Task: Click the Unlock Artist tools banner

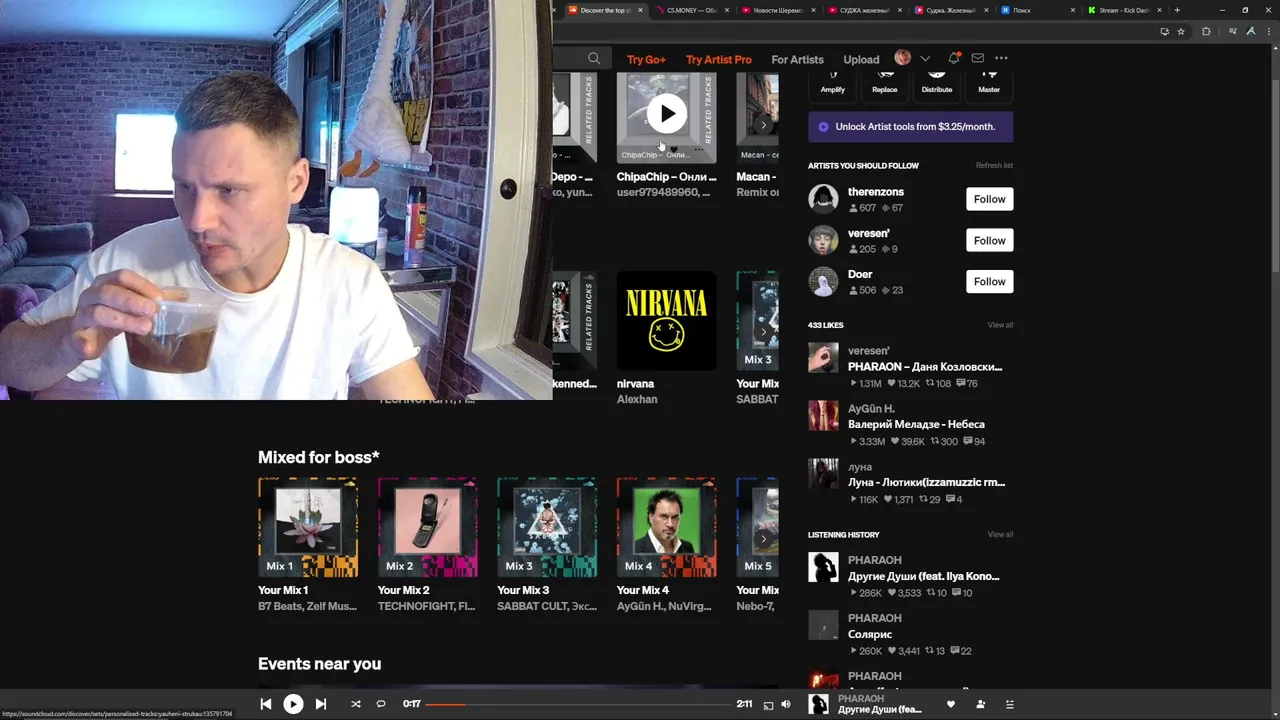Action: [910, 127]
